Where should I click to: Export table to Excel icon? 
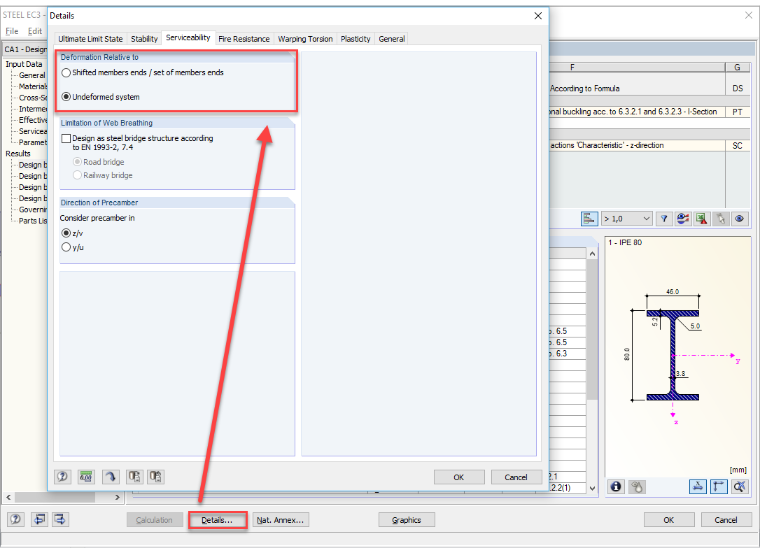[x=701, y=219]
